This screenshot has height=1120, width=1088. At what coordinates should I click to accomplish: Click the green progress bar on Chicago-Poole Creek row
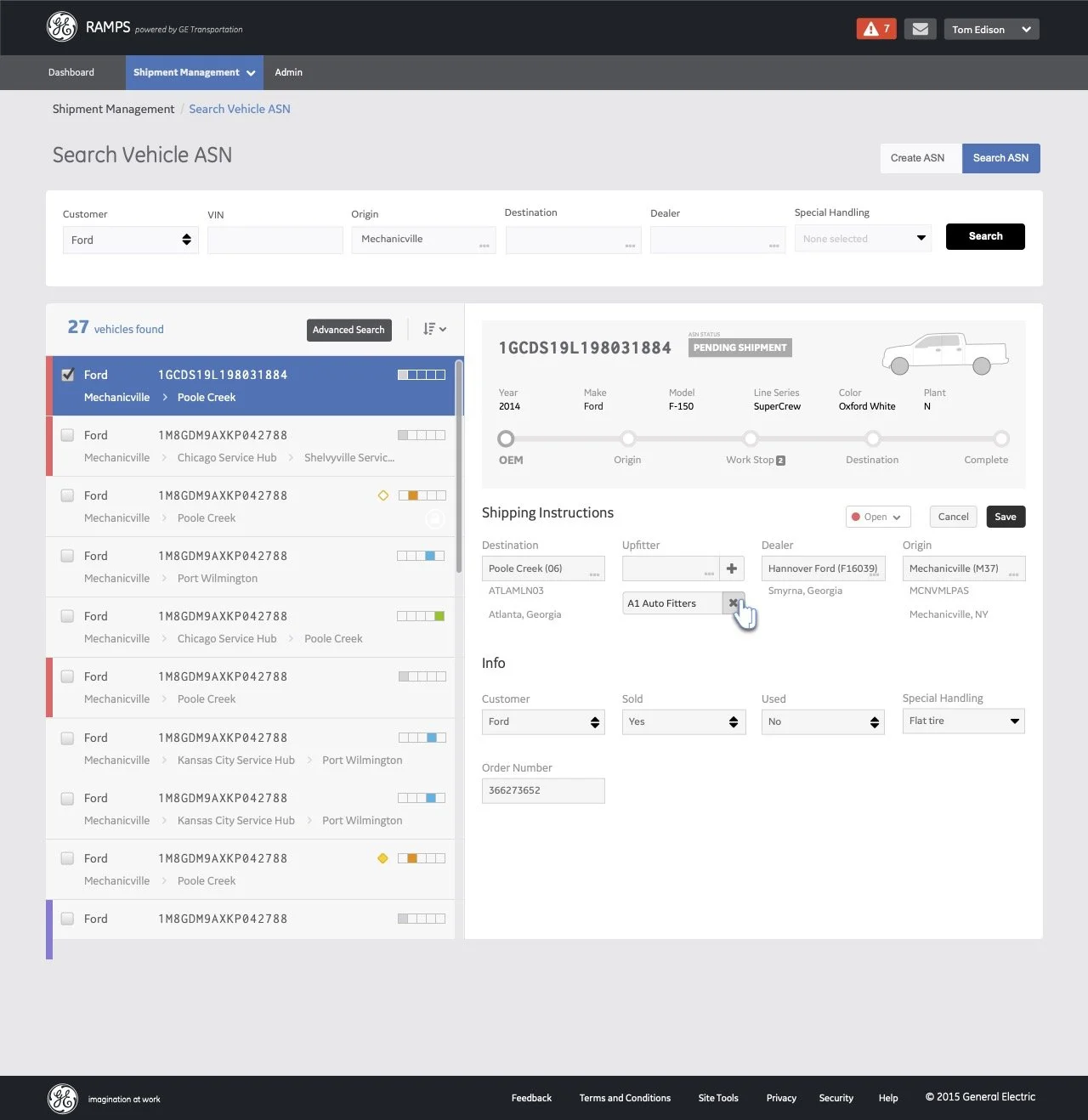pos(422,616)
